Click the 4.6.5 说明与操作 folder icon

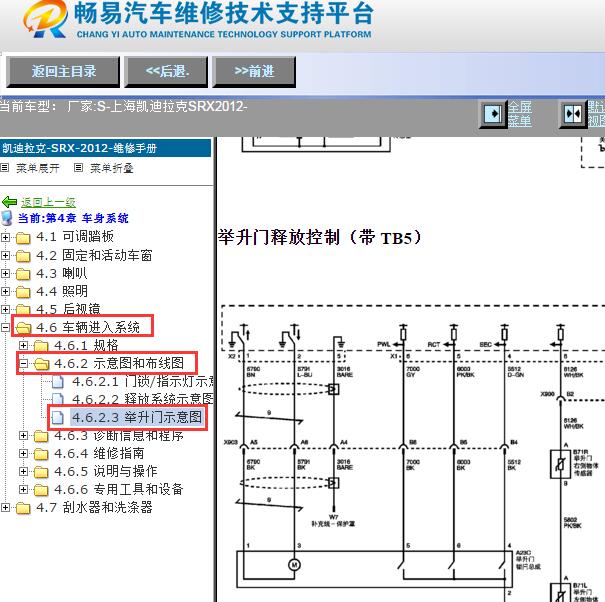pos(41,472)
